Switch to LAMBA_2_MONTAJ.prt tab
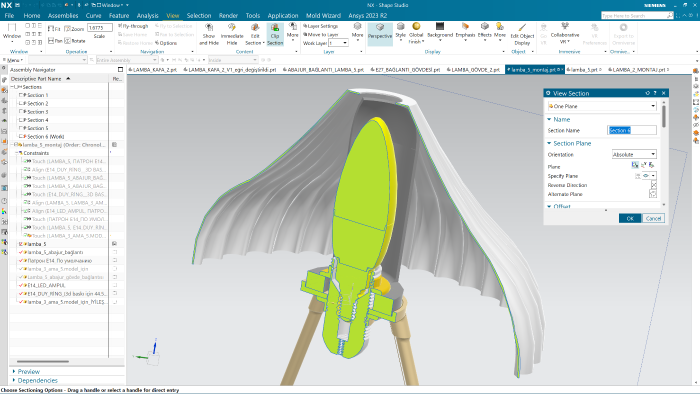This screenshot has height=394, width=700. point(639,70)
